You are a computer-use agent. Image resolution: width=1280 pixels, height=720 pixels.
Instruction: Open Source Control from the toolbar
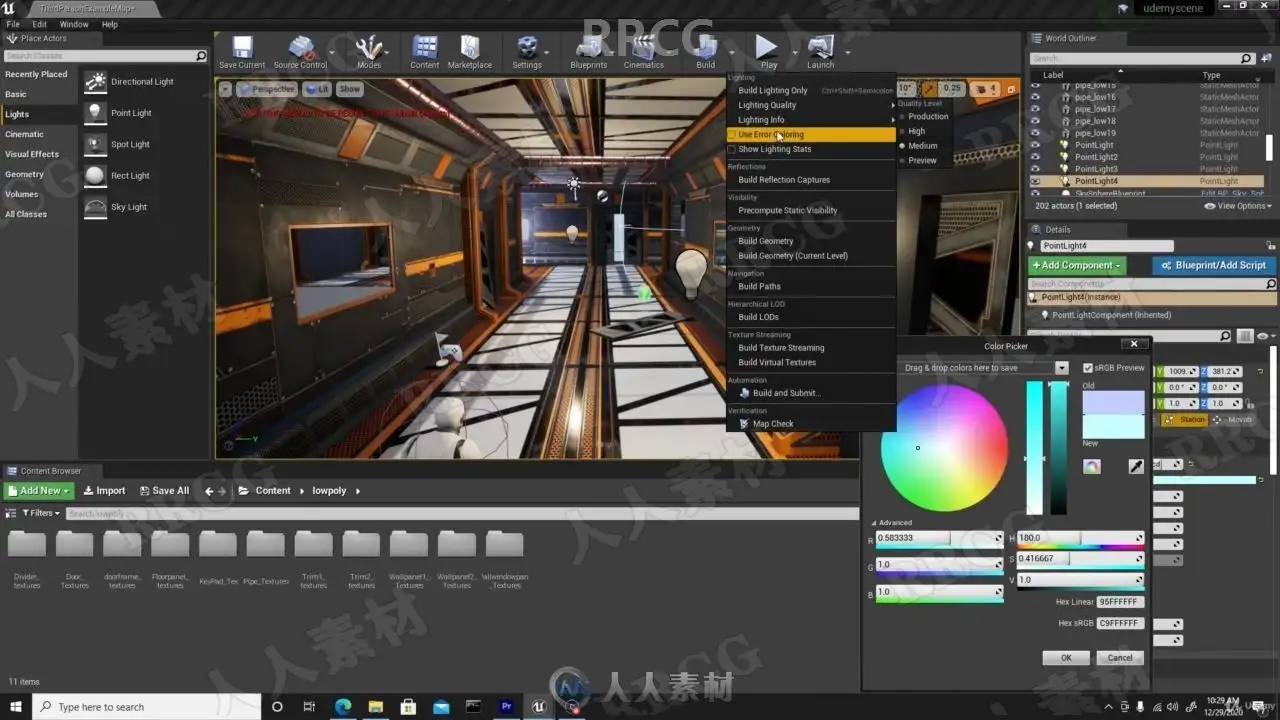[x=301, y=48]
